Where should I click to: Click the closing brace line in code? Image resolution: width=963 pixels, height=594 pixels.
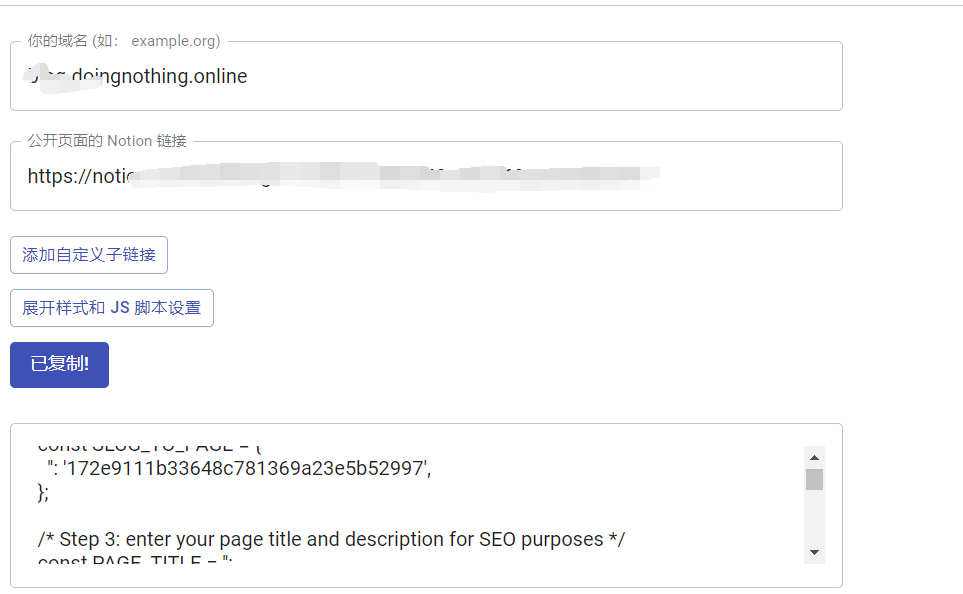pyautogui.click(x=42, y=491)
